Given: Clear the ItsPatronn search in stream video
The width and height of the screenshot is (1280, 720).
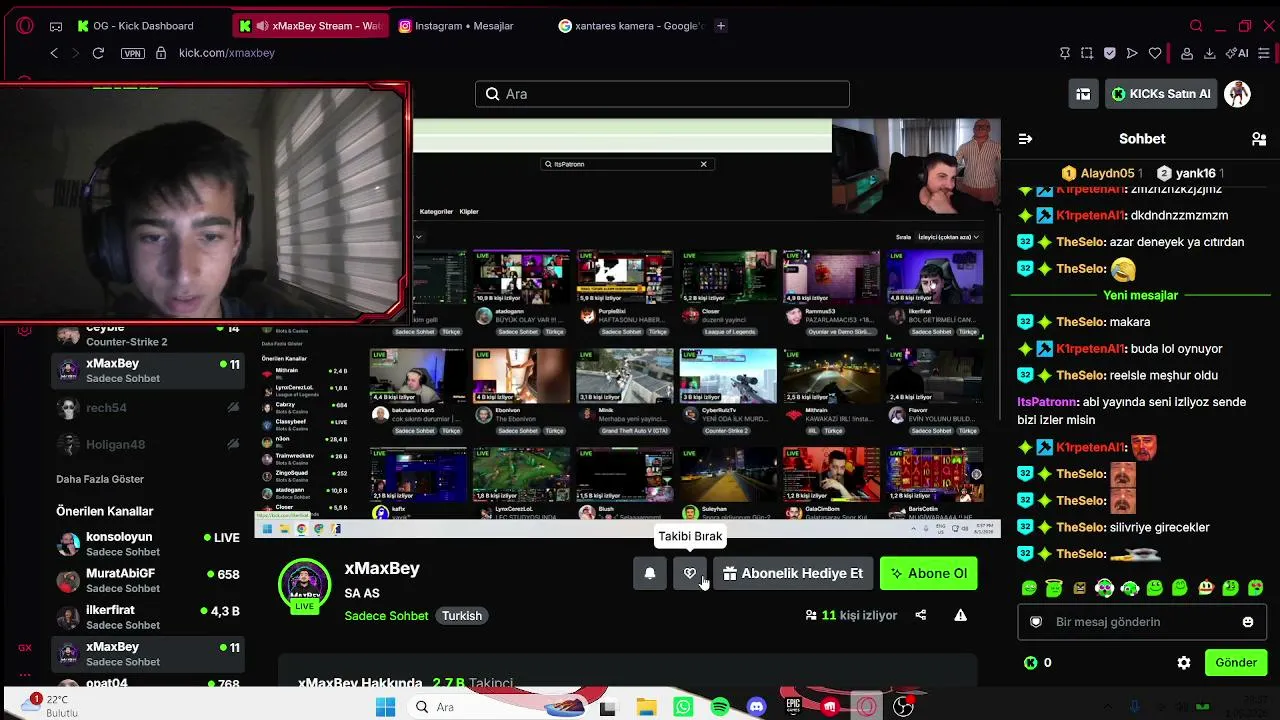Looking at the screenshot, I should (x=703, y=164).
